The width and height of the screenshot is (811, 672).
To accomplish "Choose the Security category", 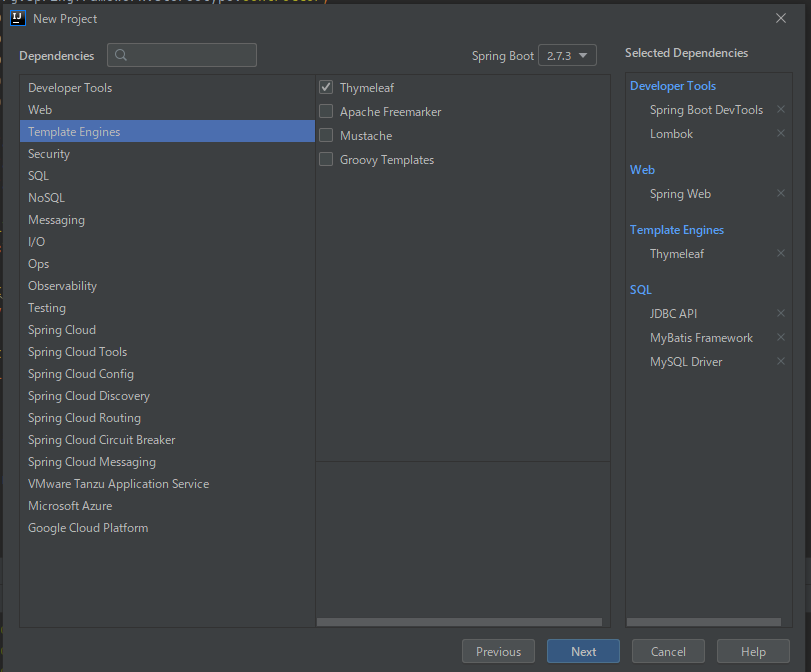I will [167, 154].
